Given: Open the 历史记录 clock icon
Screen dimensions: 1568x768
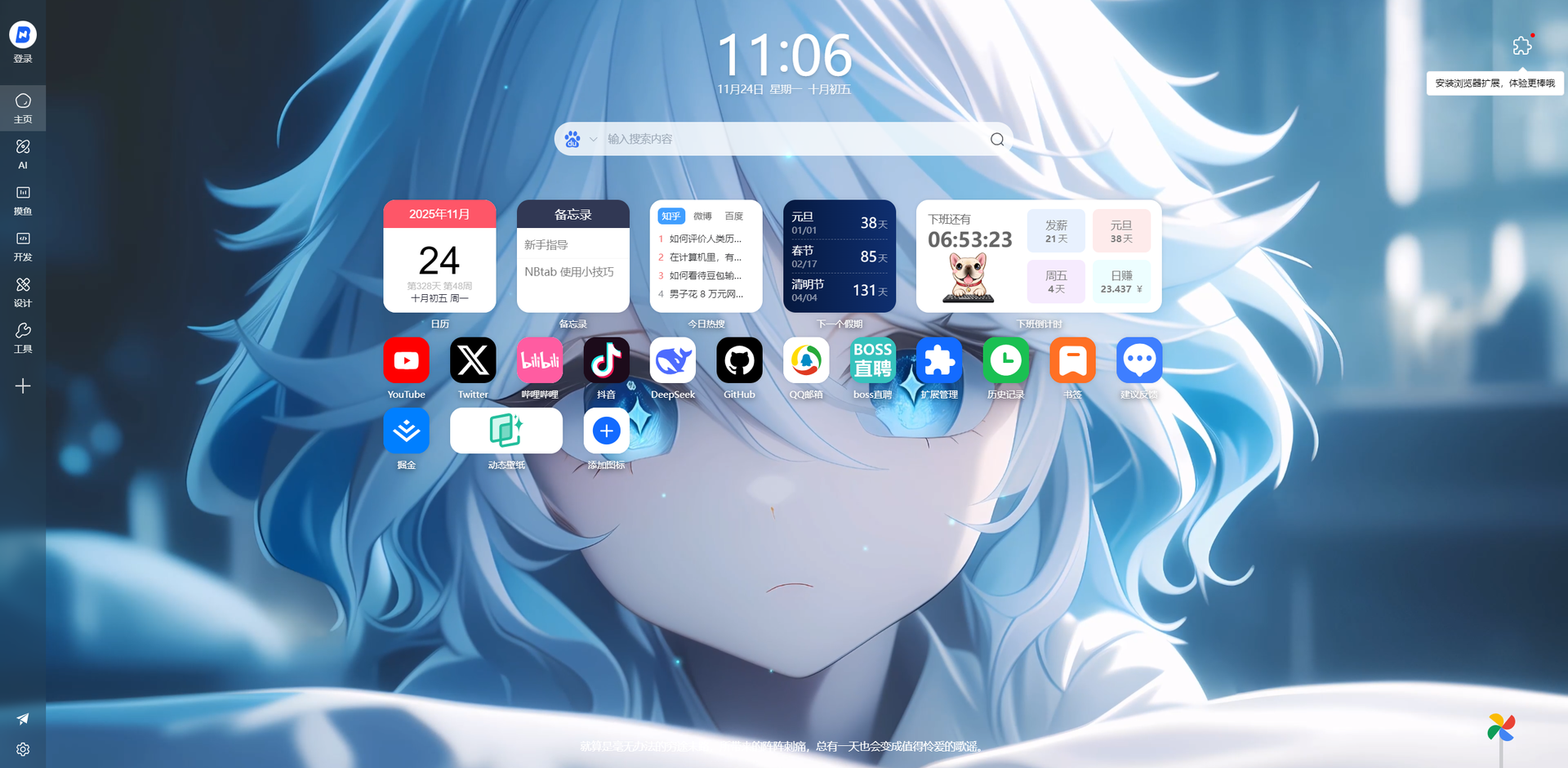Looking at the screenshot, I should pos(1005,360).
